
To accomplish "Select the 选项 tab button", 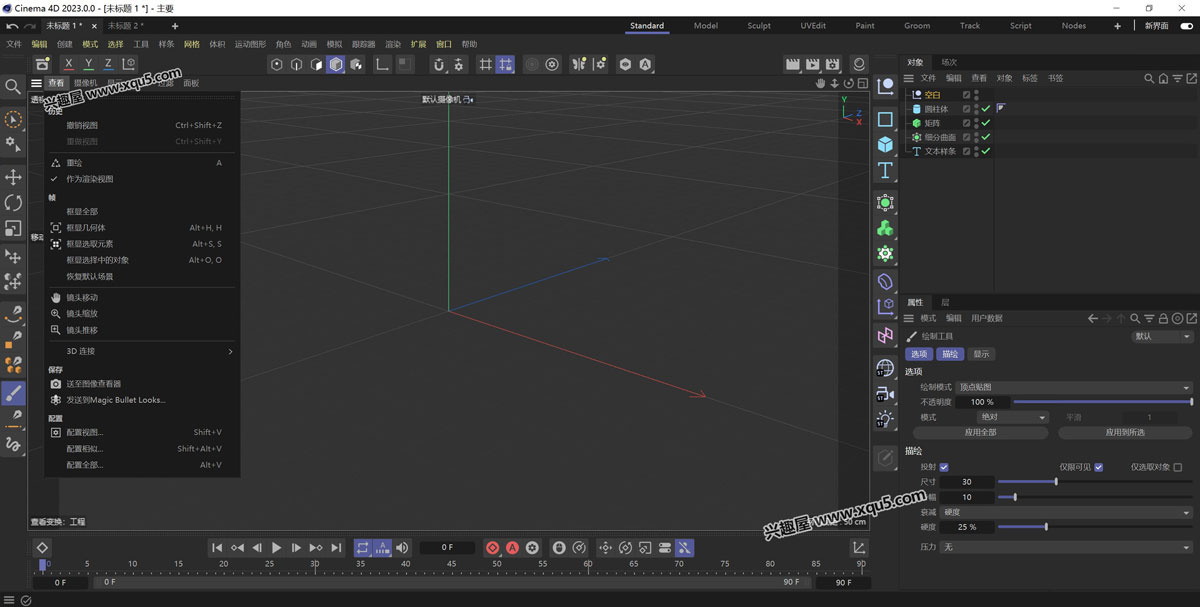I will 919,354.
